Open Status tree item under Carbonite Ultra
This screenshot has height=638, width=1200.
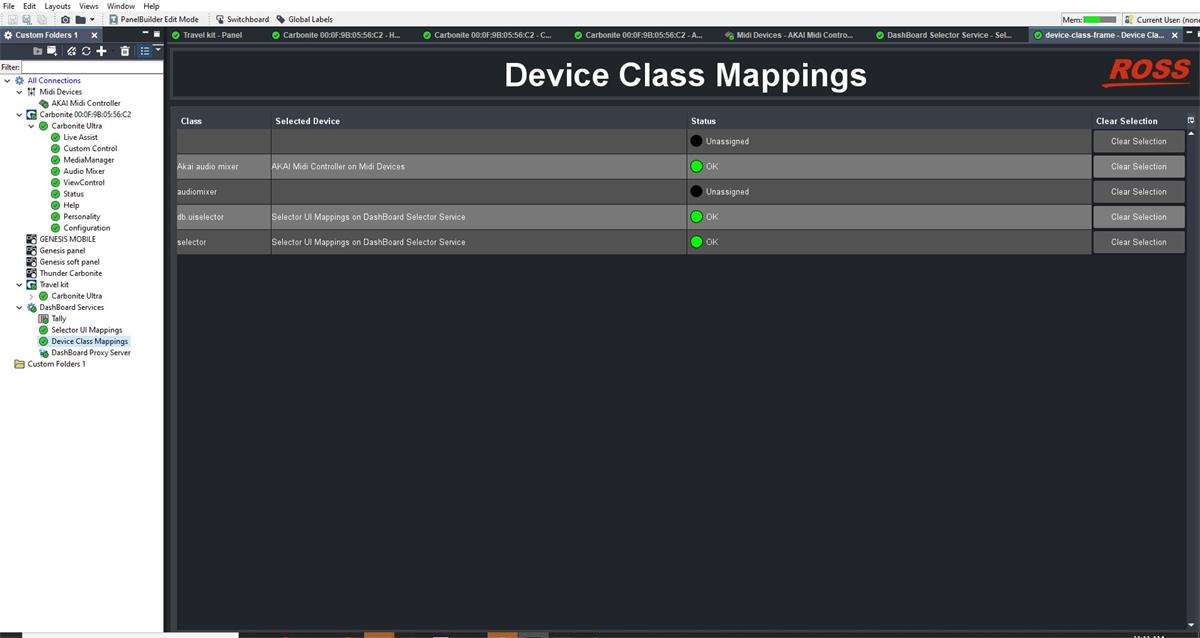pyautogui.click(x=75, y=194)
